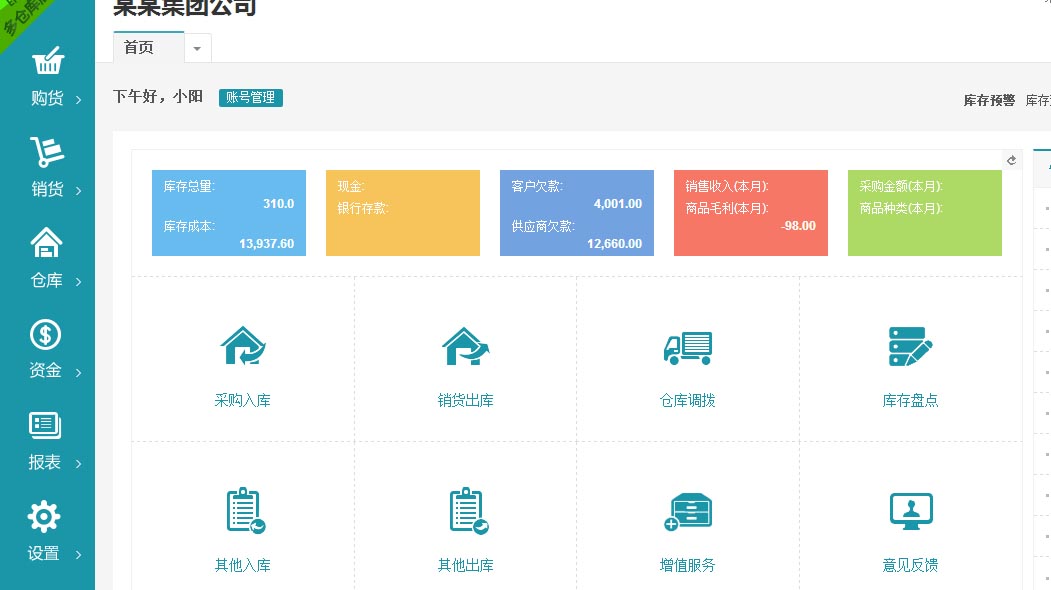This screenshot has height=590, width=1051.
Task: Expand the 报表 submenu arrow
Action: click(x=78, y=463)
